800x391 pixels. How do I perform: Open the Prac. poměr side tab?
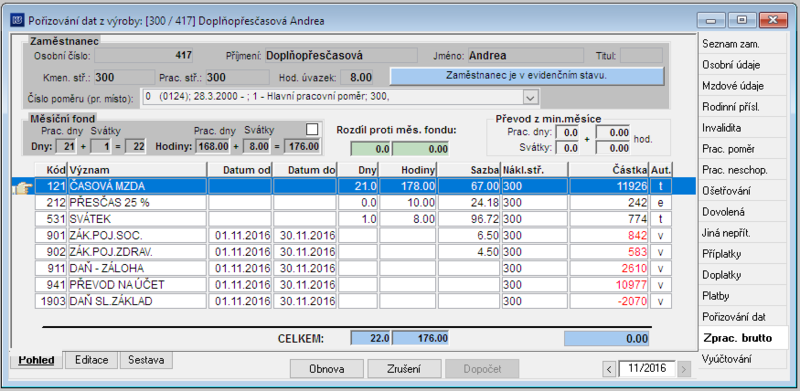tap(743, 149)
